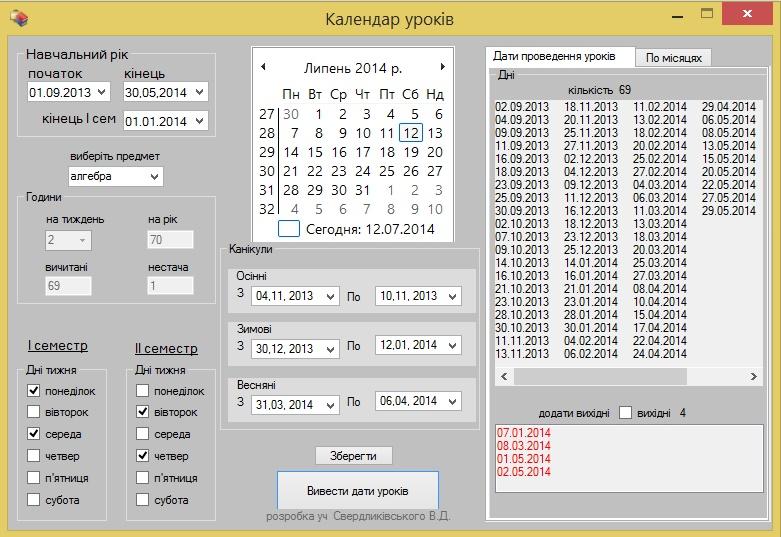Screen dimensions: 781x537
Task: Select Дати проведення уроків tab
Action: (x=559, y=57)
